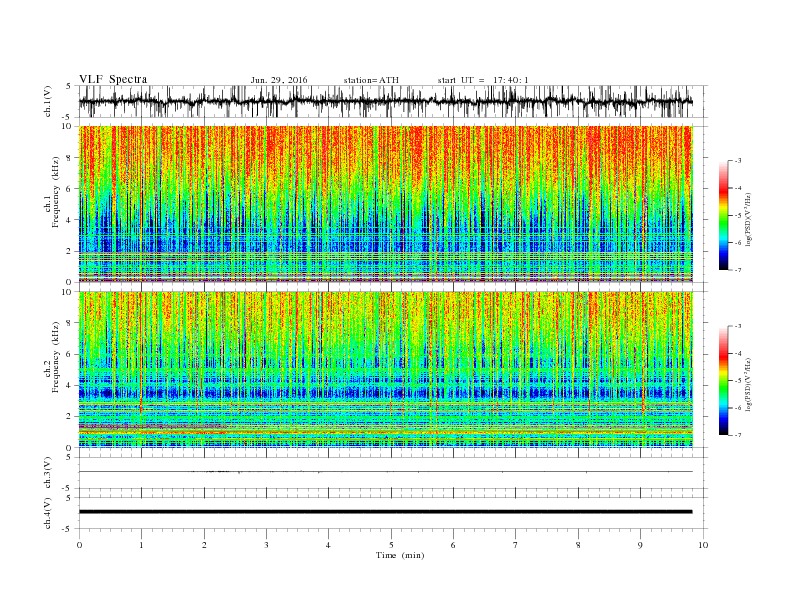The height and width of the screenshot is (612, 792).
Task: Select the date text 'Jun. 29, 2016'
Action: pyautogui.click(x=279, y=80)
